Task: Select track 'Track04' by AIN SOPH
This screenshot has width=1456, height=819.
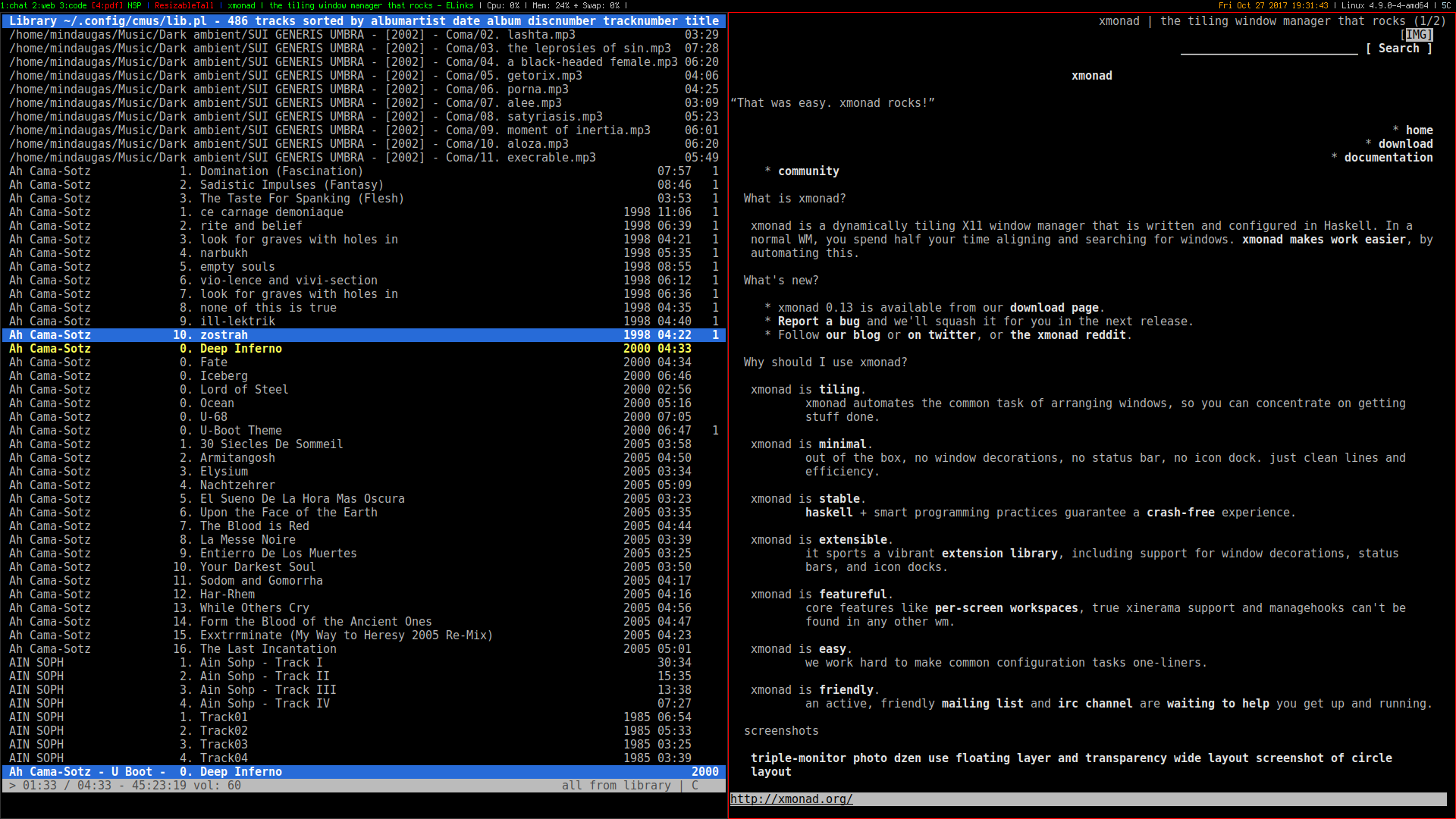Action: coord(364,758)
